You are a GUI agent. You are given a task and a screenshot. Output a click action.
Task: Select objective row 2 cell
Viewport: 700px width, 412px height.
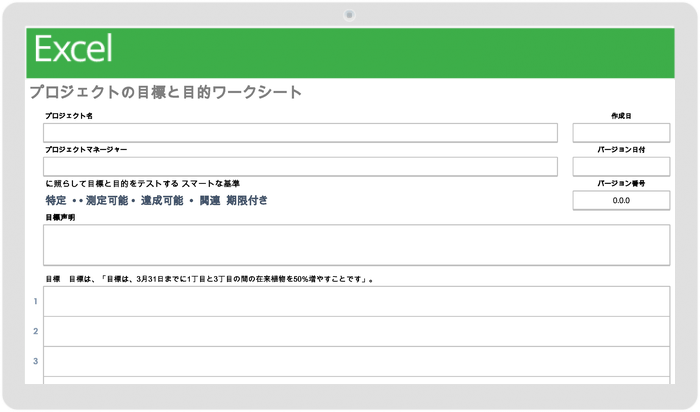point(356,331)
